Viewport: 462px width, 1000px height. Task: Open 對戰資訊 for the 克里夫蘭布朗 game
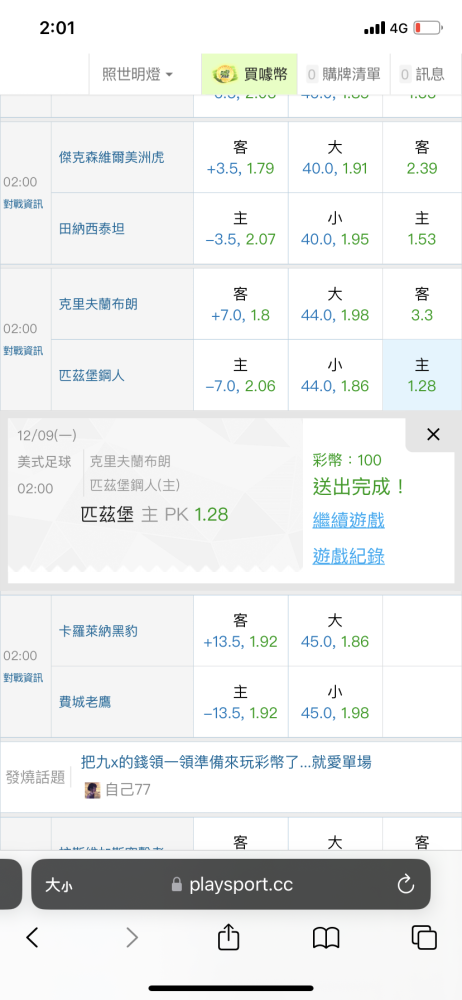click(23, 350)
